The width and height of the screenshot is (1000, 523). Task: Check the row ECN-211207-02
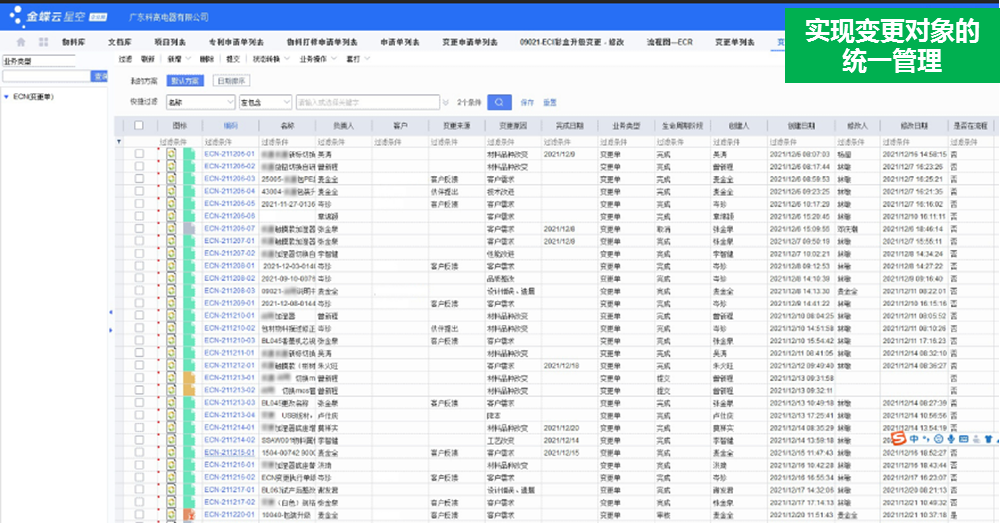pos(139,253)
